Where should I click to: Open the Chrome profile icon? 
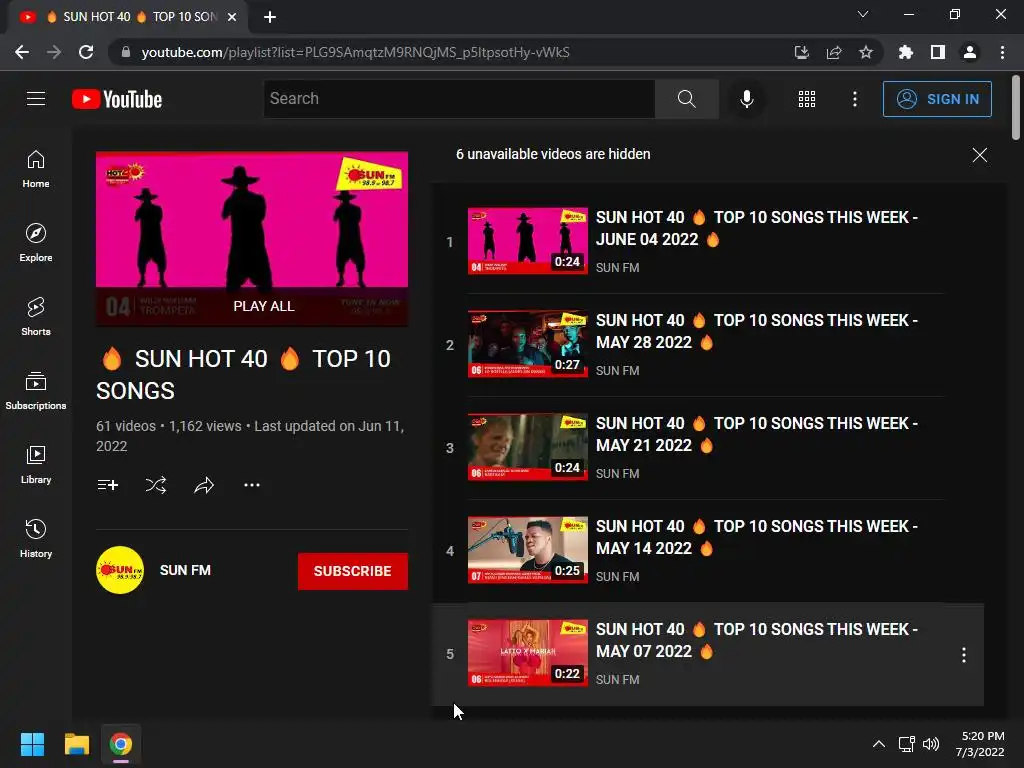[970, 52]
